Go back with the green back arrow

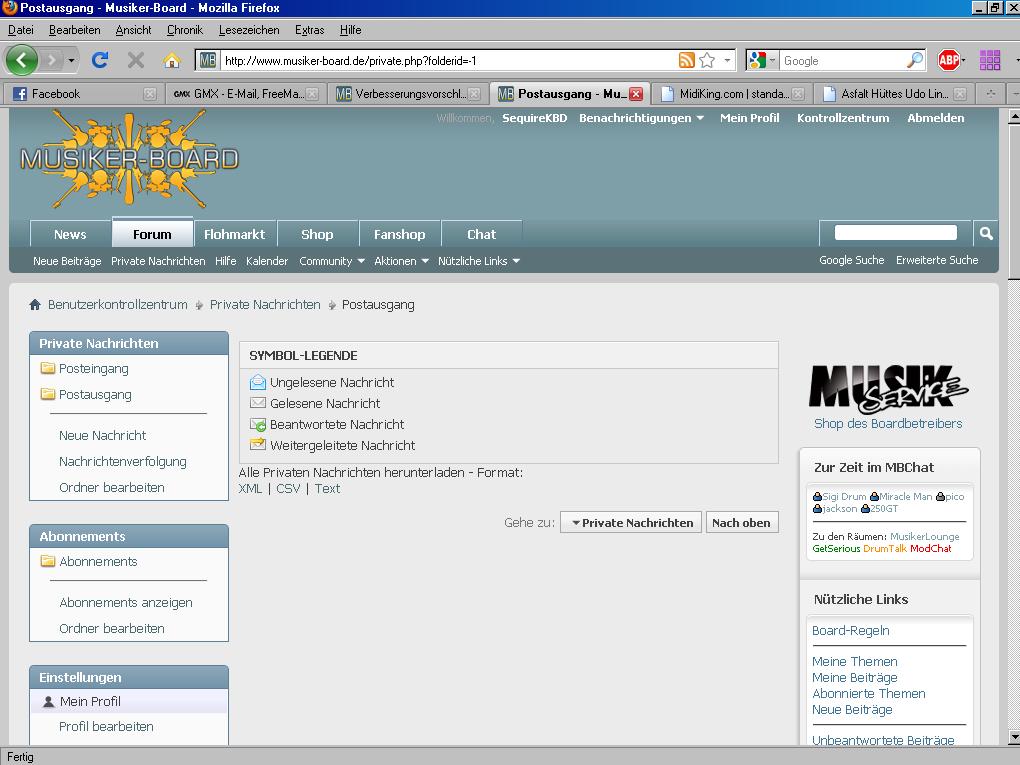coord(21,60)
